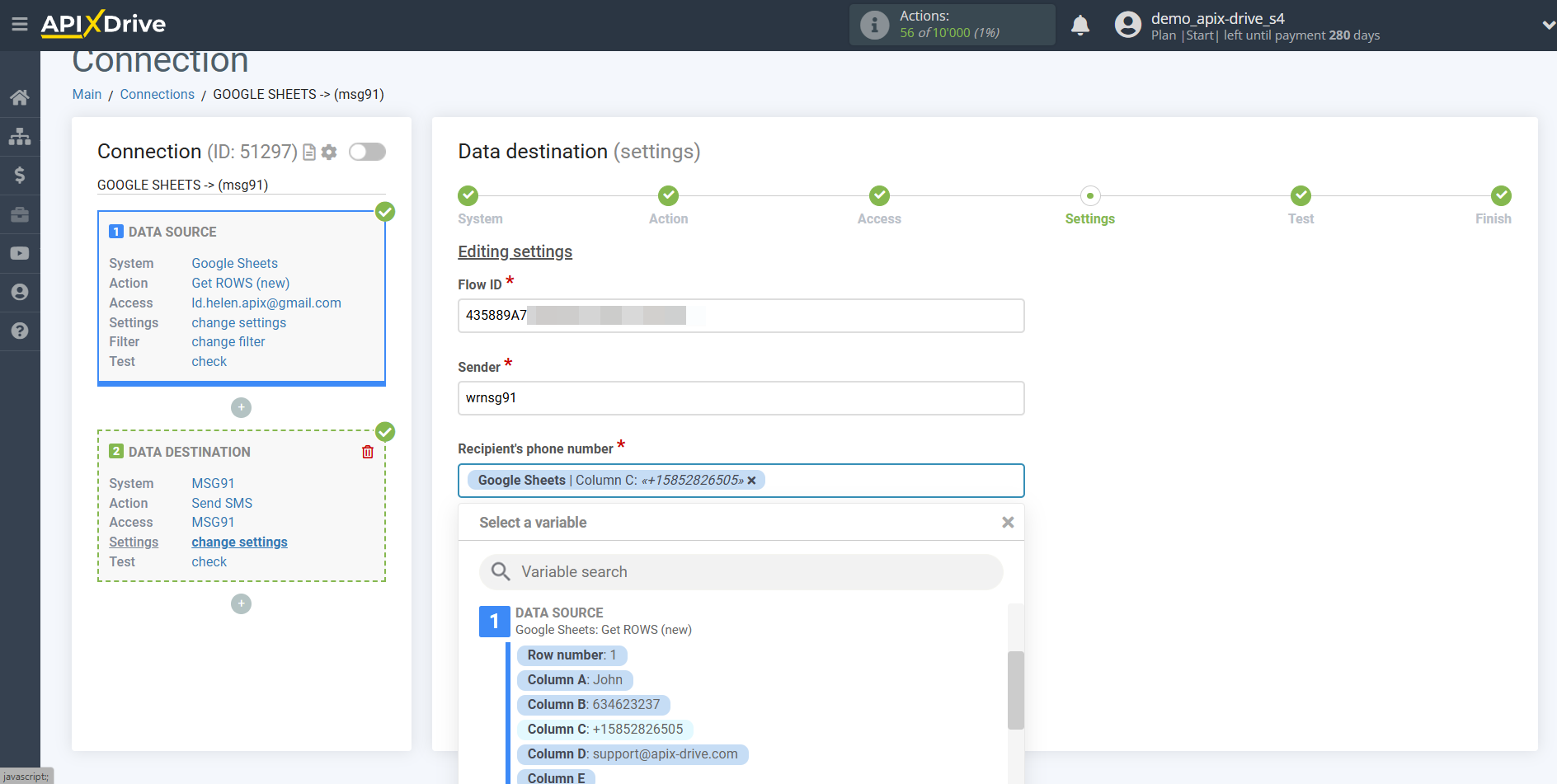The height and width of the screenshot is (784, 1557).
Task: Open the hamburger menu
Action: click(x=20, y=24)
